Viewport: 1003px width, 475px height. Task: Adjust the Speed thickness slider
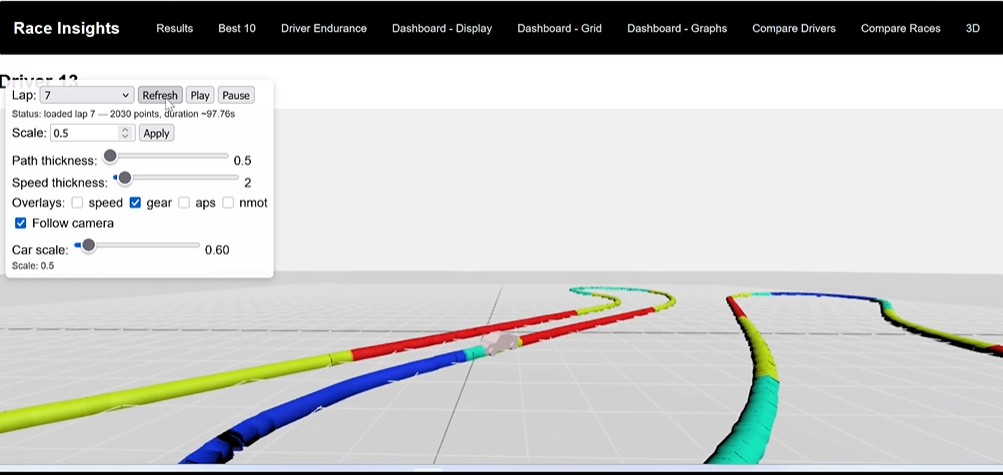pos(176,178)
